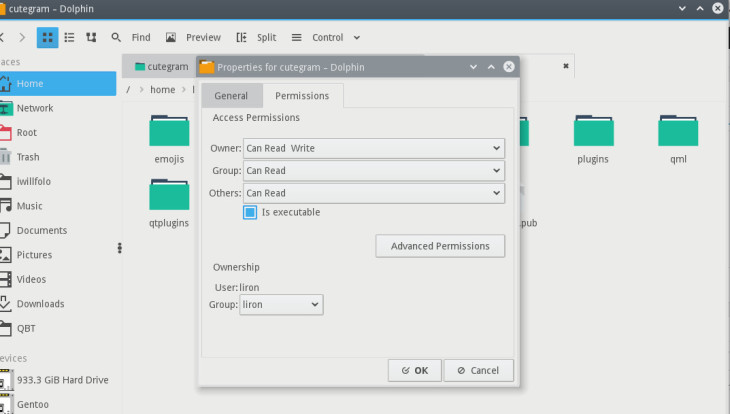The width and height of the screenshot is (730, 414).
Task: Go forward in folder history
Action: (22, 37)
